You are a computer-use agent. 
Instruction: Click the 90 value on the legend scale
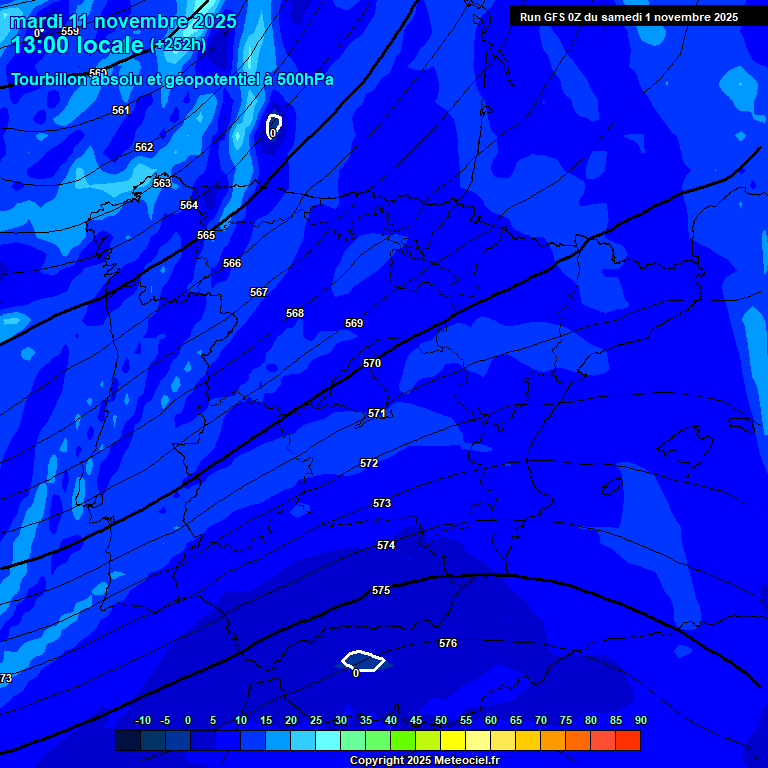click(x=640, y=720)
